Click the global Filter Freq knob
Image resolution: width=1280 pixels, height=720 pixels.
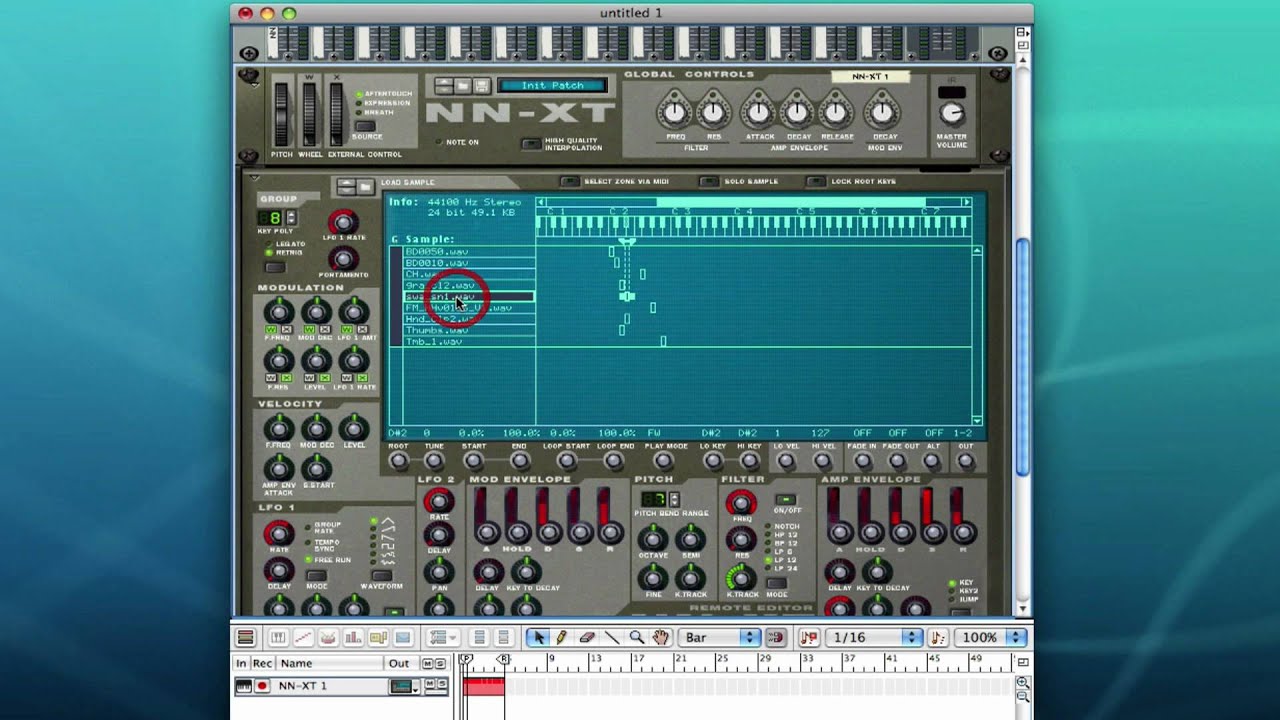point(675,111)
